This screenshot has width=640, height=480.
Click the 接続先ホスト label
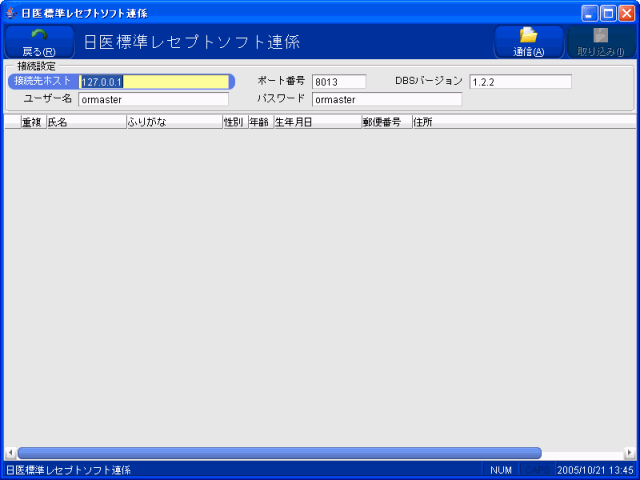click(43, 81)
